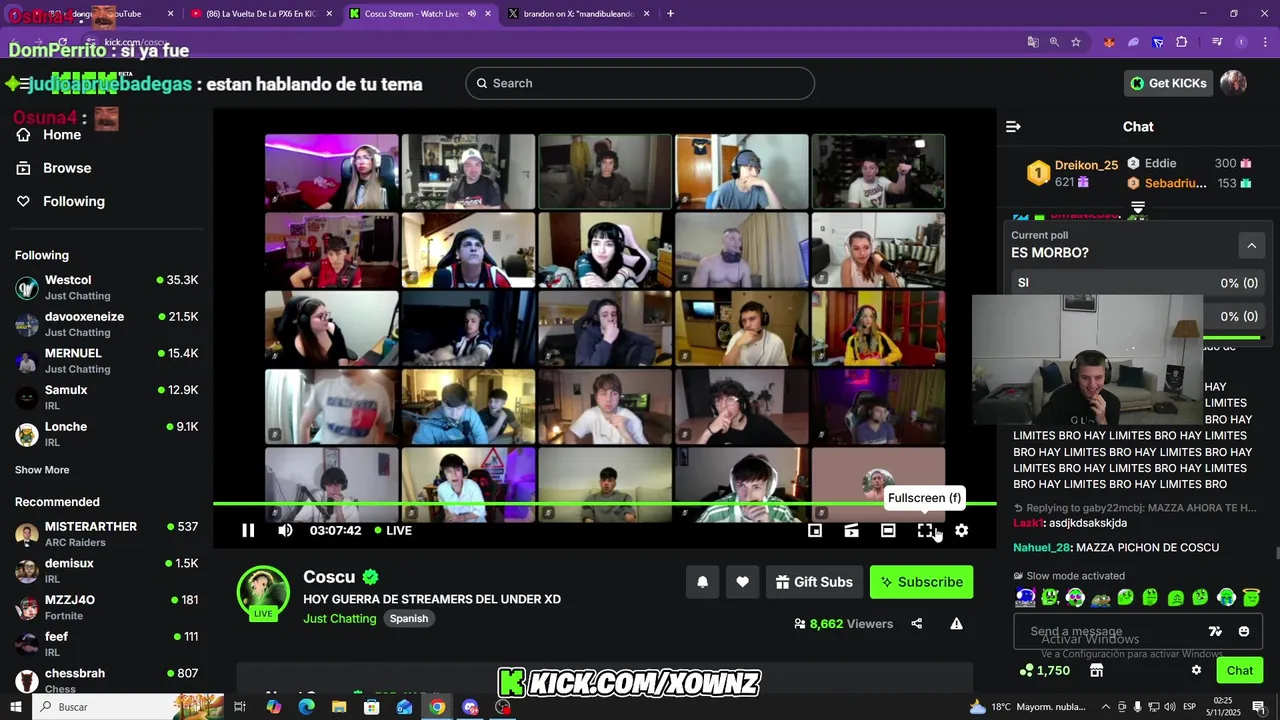Collapse the chat panel with the arrow icon
The width and height of the screenshot is (1280, 720).
(x=1013, y=127)
